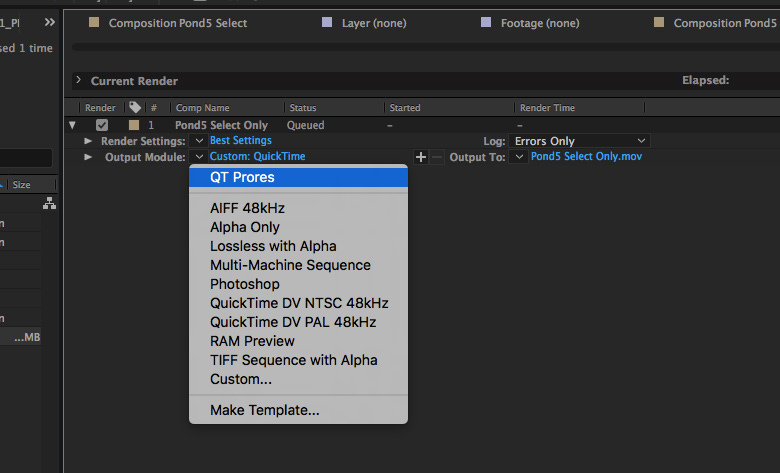780x473 pixels.
Task: Add another output module with plus icon
Action: coord(421,157)
